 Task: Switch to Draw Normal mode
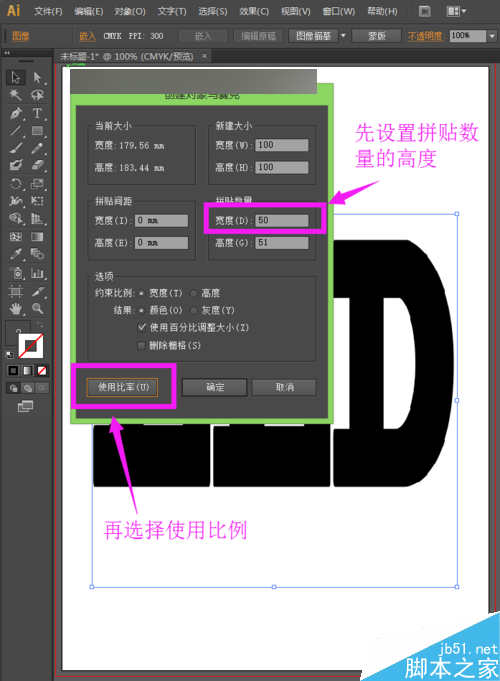[14, 388]
